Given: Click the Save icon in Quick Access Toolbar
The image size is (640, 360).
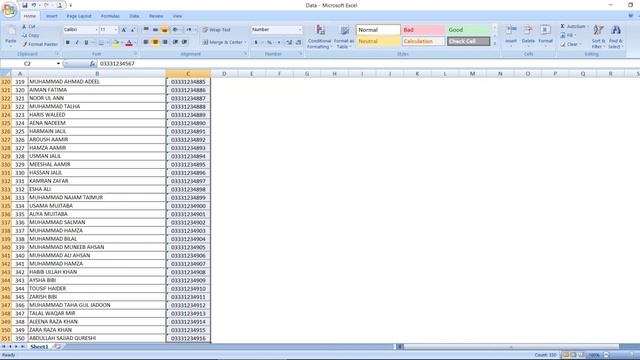Looking at the screenshot, I should click(x=24, y=5).
